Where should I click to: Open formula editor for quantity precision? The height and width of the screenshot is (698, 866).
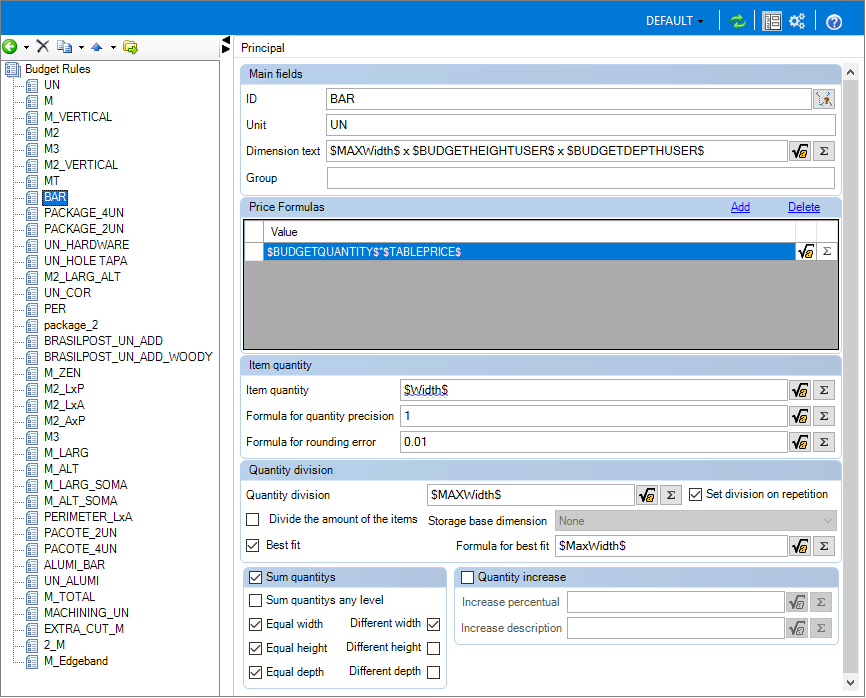coord(800,416)
